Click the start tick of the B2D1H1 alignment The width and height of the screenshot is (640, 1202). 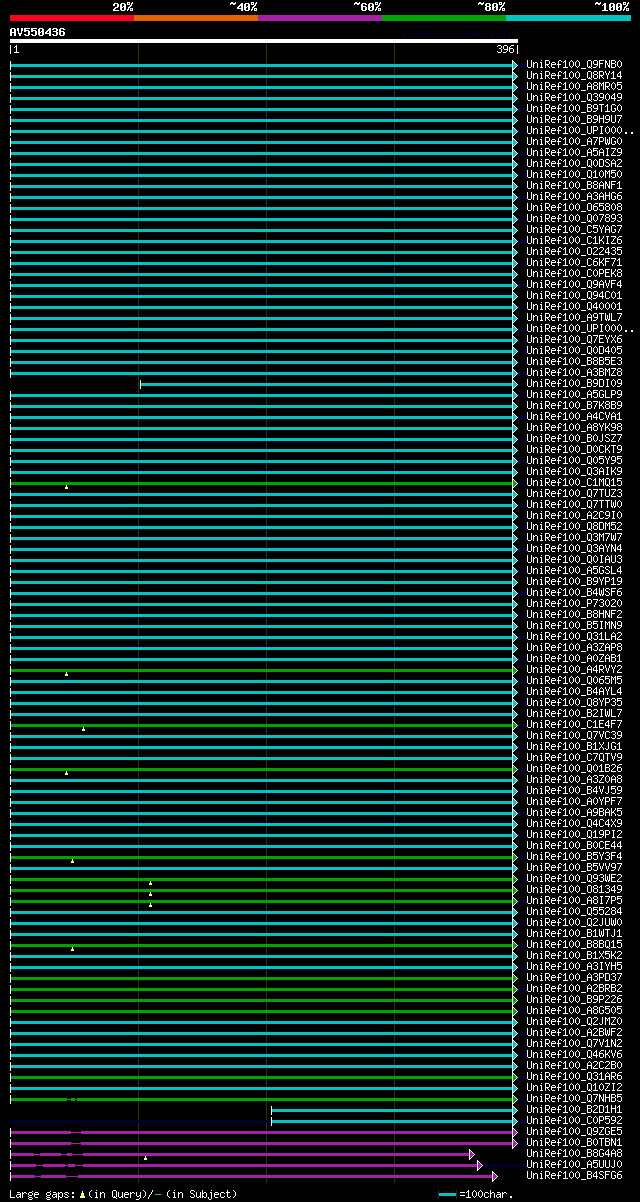pyautogui.click(x=271, y=1110)
